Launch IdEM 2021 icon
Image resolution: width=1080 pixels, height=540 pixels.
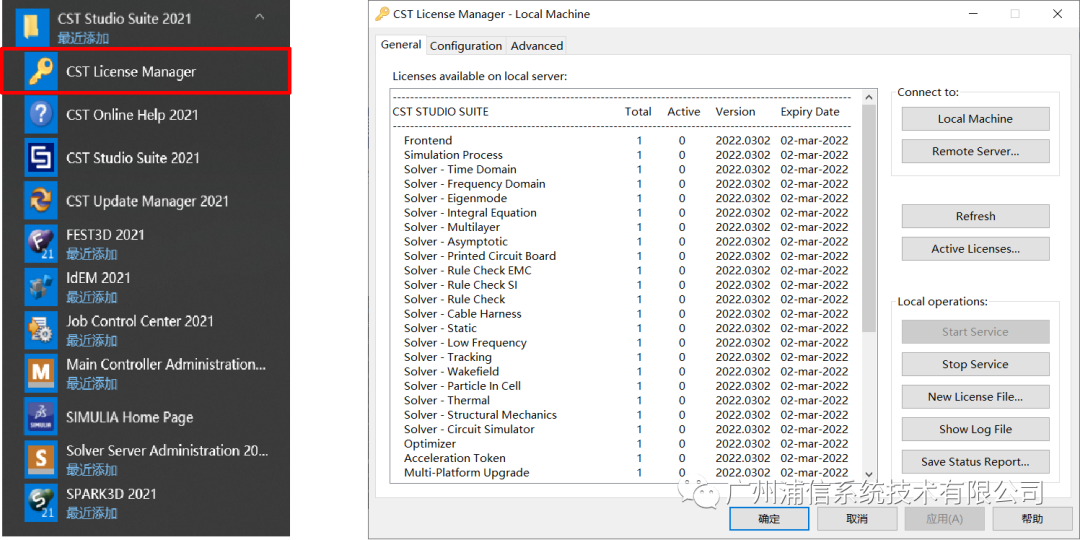(41, 287)
